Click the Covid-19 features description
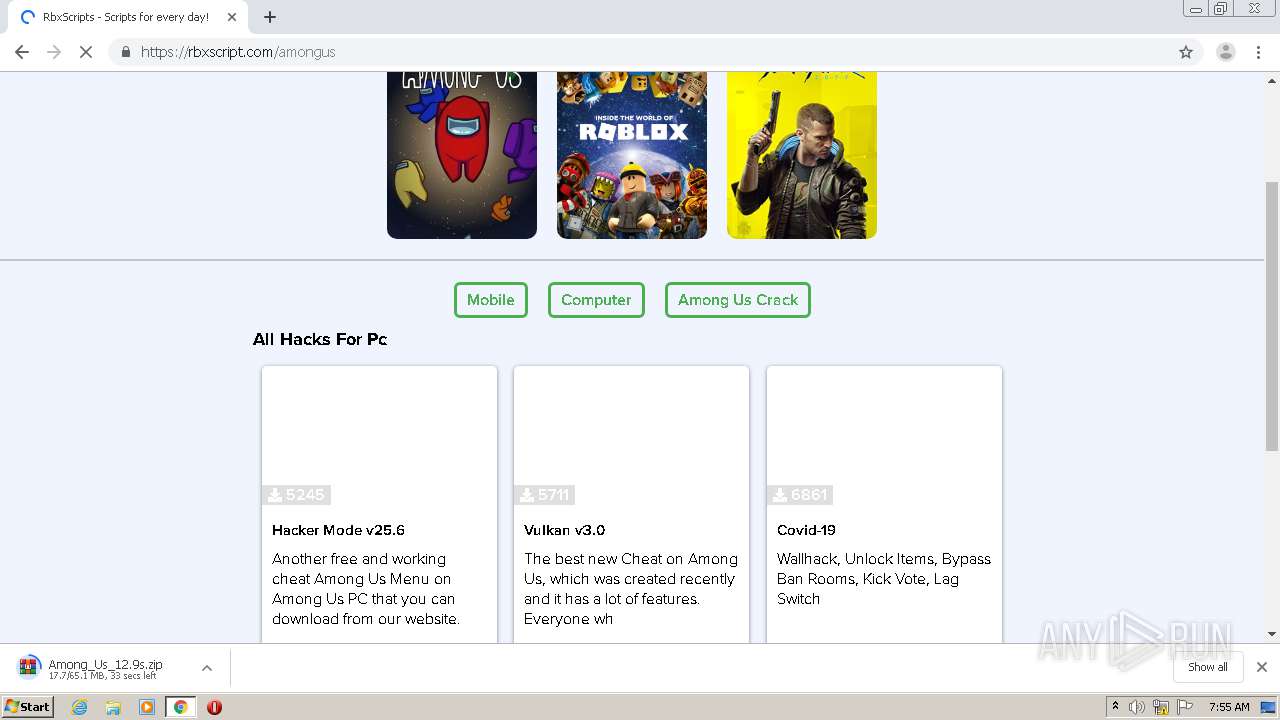The image size is (1280, 720). tap(884, 579)
